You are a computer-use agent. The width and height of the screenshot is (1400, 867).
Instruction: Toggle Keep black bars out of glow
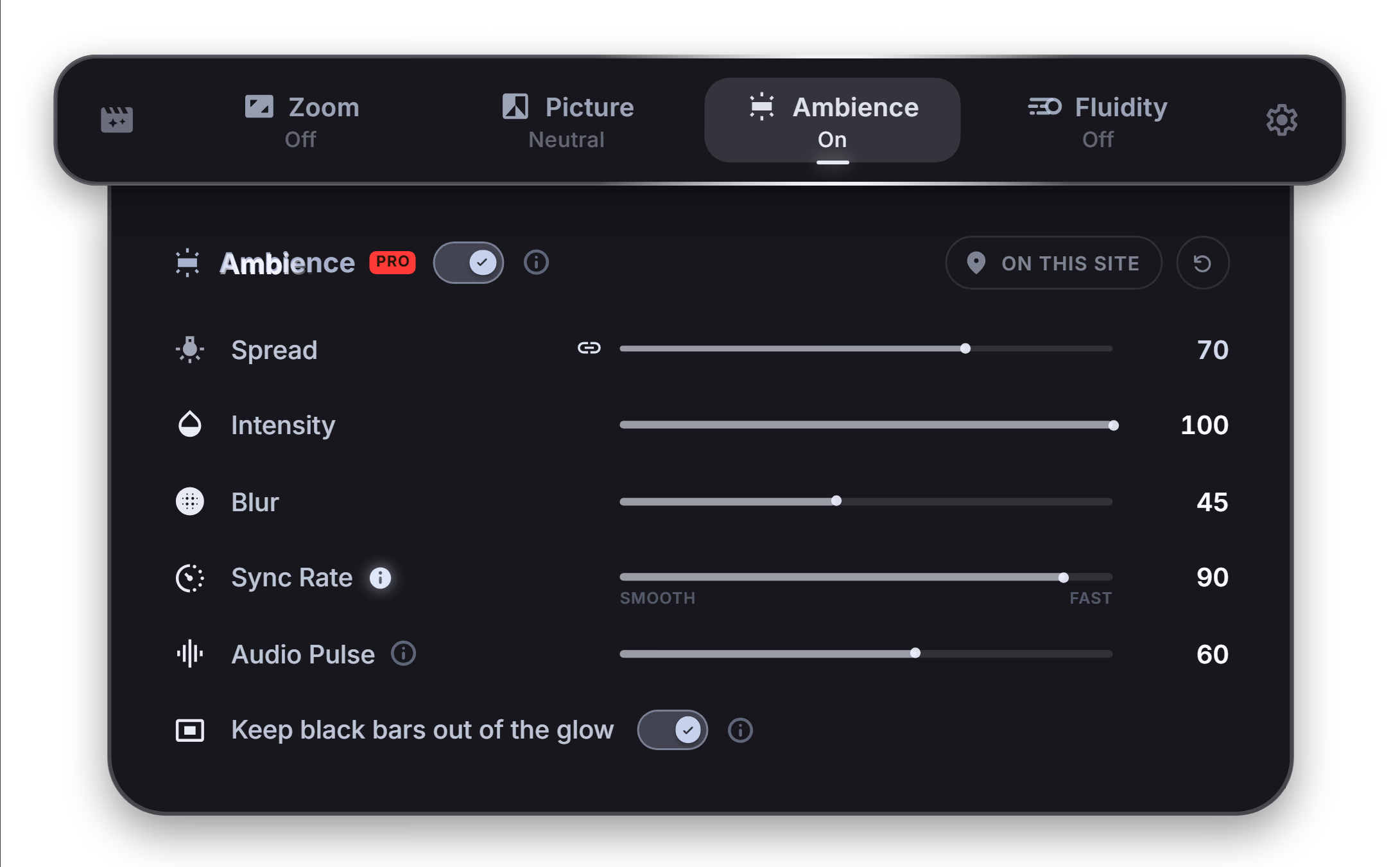tap(672, 730)
